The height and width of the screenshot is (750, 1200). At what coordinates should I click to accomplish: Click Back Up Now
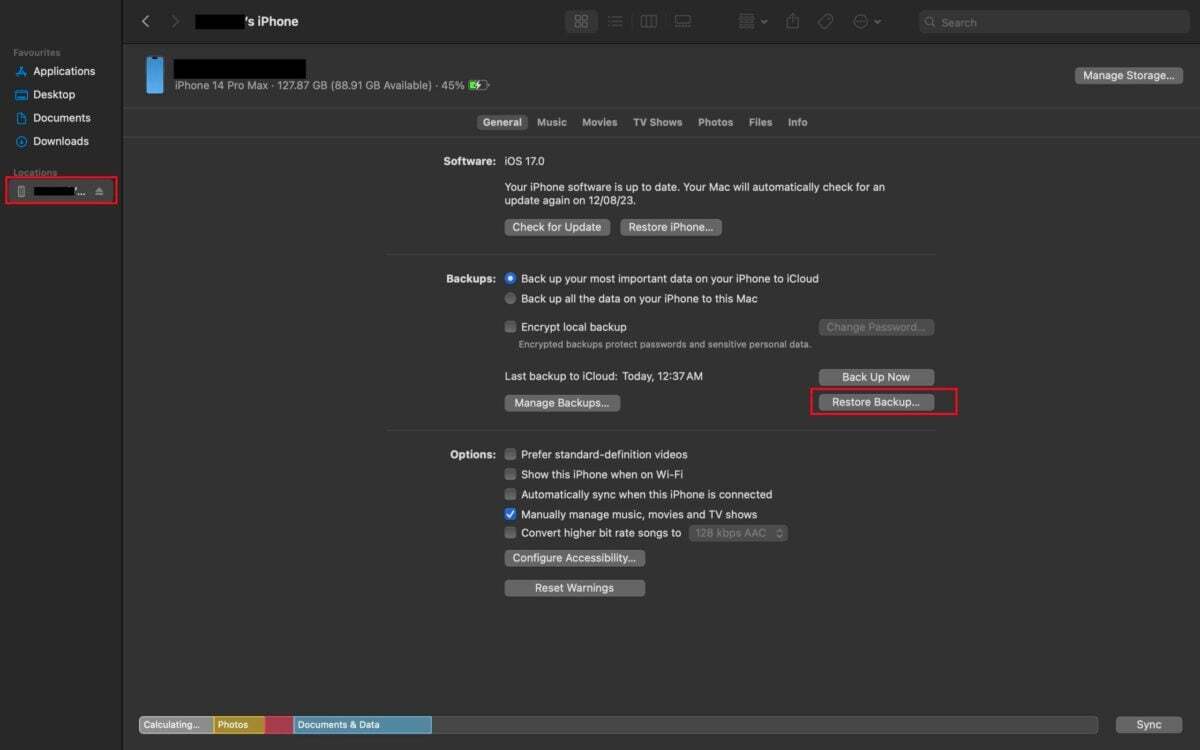click(x=876, y=377)
